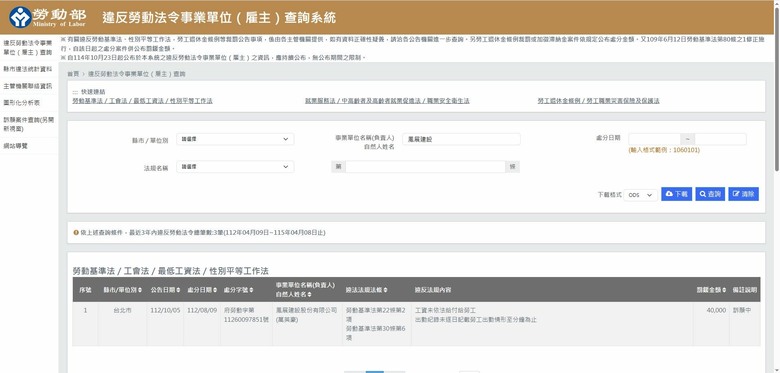Click the 序號 column header
Image resolution: width=780 pixels, height=373 pixels.
[85, 290]
